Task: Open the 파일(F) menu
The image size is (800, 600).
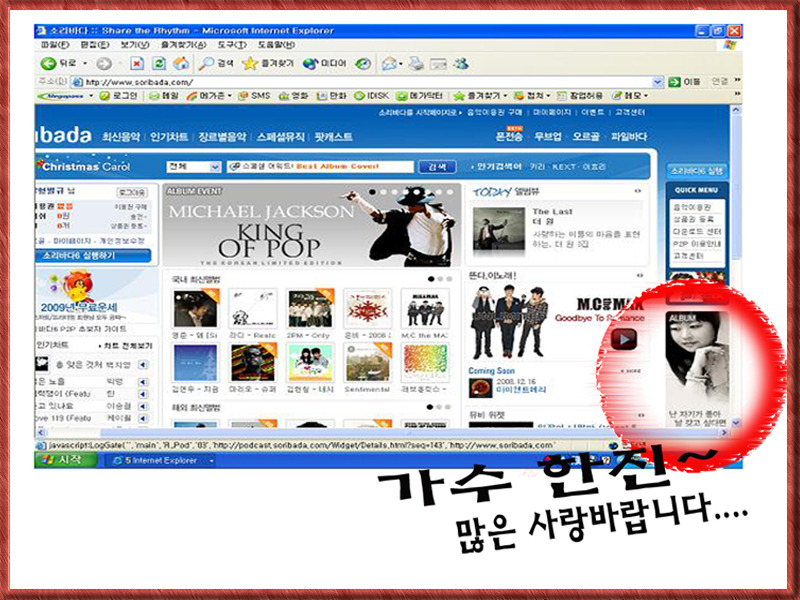Action: coord(55,45)
